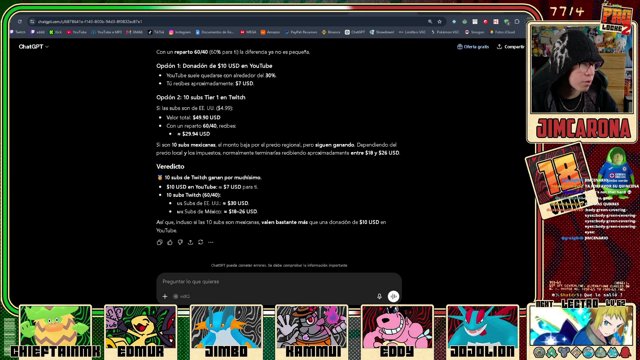Click the 'Valor total: $49.90 USD' line
Image resolution: width=640 pixels, height=360 pixels.
tap(193, 117)
